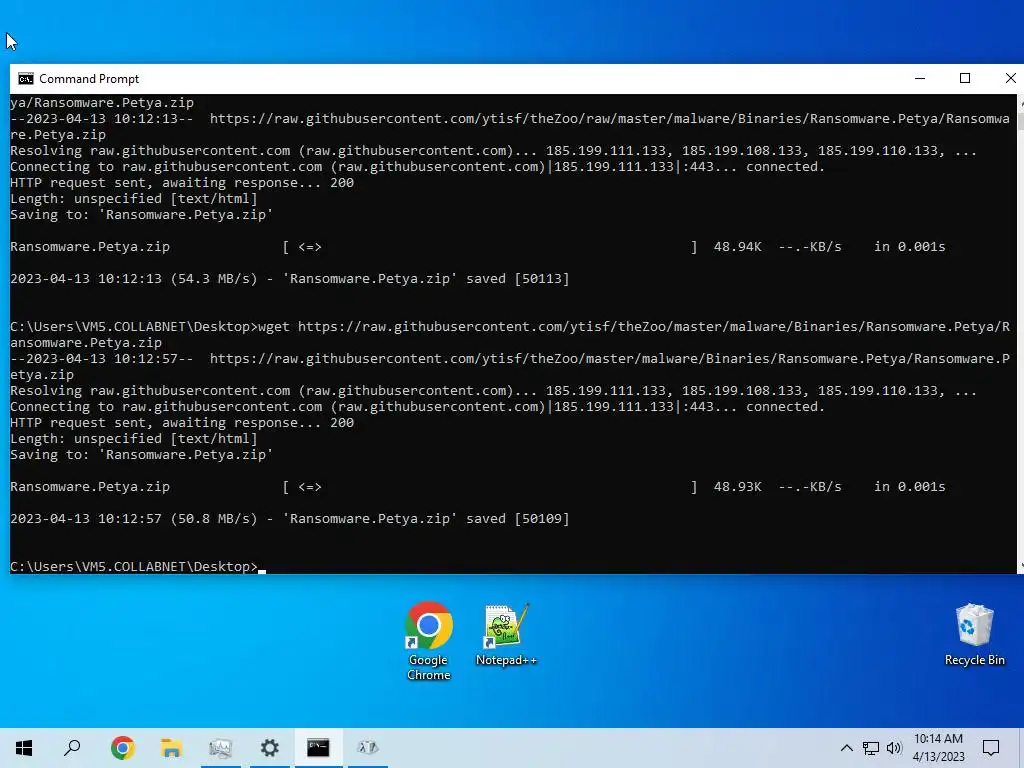Launch Chrome from the taskbar
Image resolution: width=1024 pixels, height=768 pixels.
(122, 748)
